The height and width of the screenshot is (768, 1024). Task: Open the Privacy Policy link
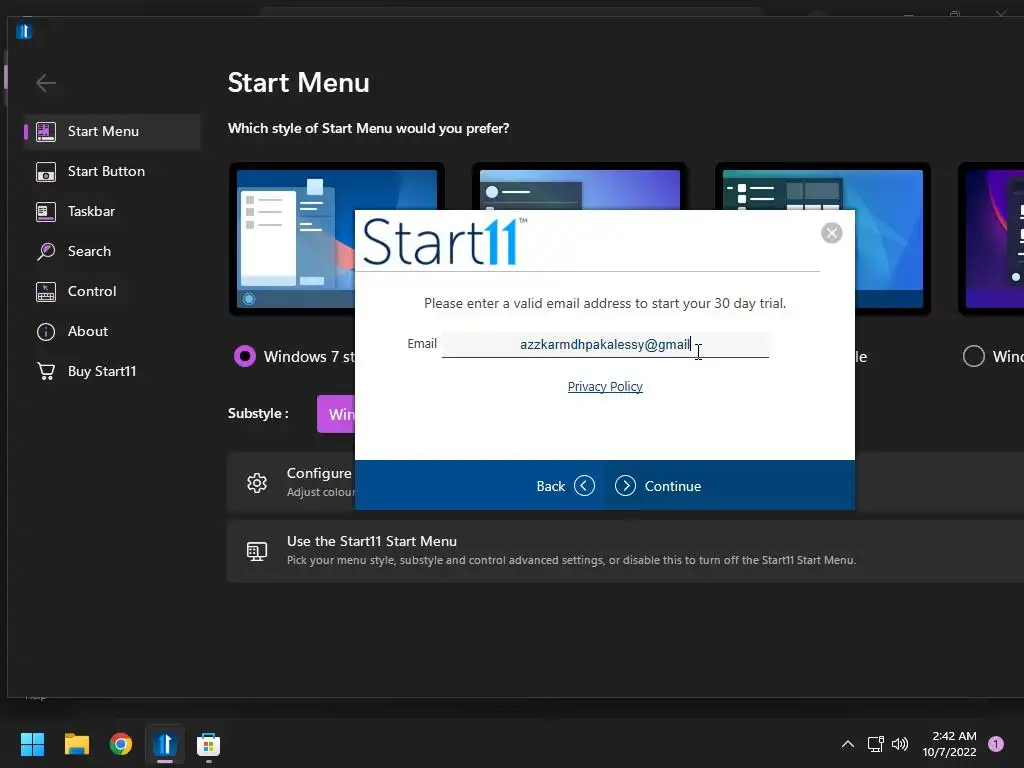pos(605,387)
